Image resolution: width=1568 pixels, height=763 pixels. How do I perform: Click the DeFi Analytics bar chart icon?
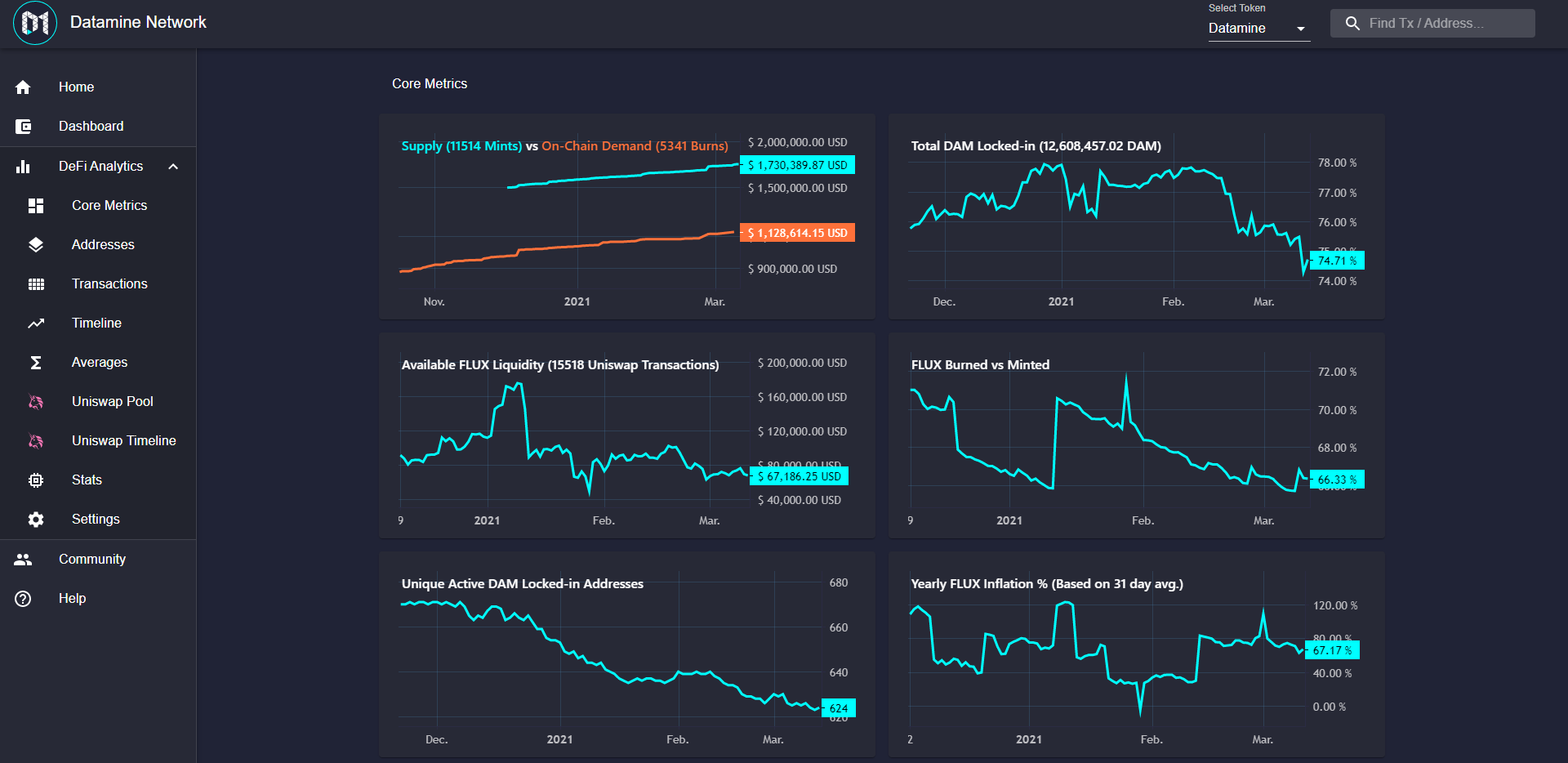point(23,166)
